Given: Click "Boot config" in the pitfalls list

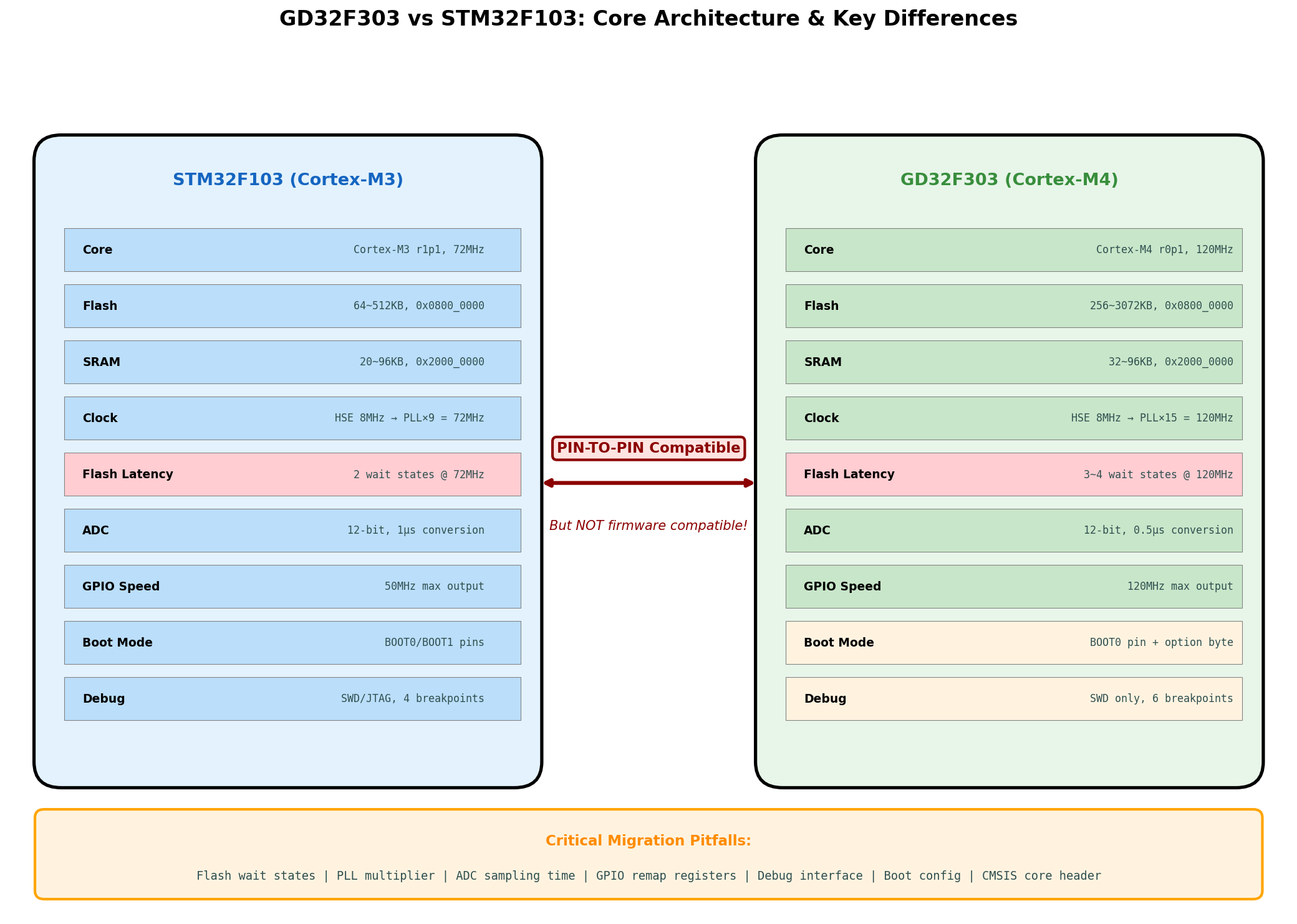Looking at the screenshot, I should click(x=922, y=876).
